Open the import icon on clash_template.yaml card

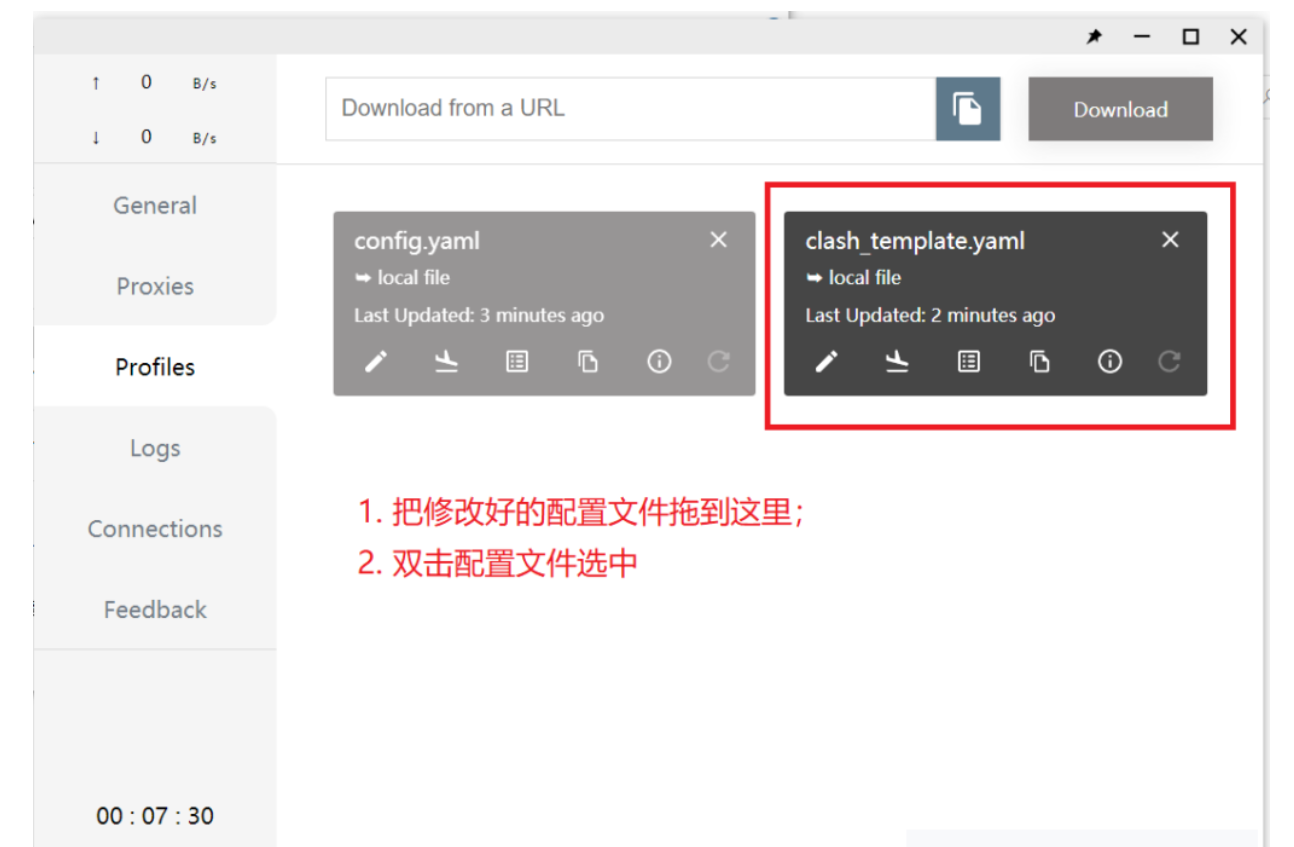click(x=897, y=362)
